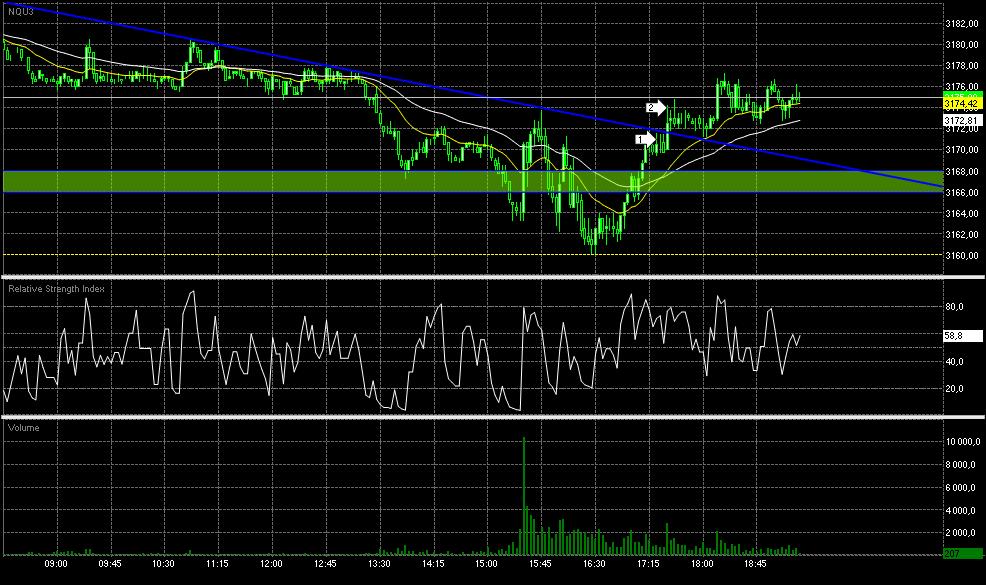This screenshot has width=986, height=585.
Task: Select the NQU3 symbol label
Action: point(21,12)
